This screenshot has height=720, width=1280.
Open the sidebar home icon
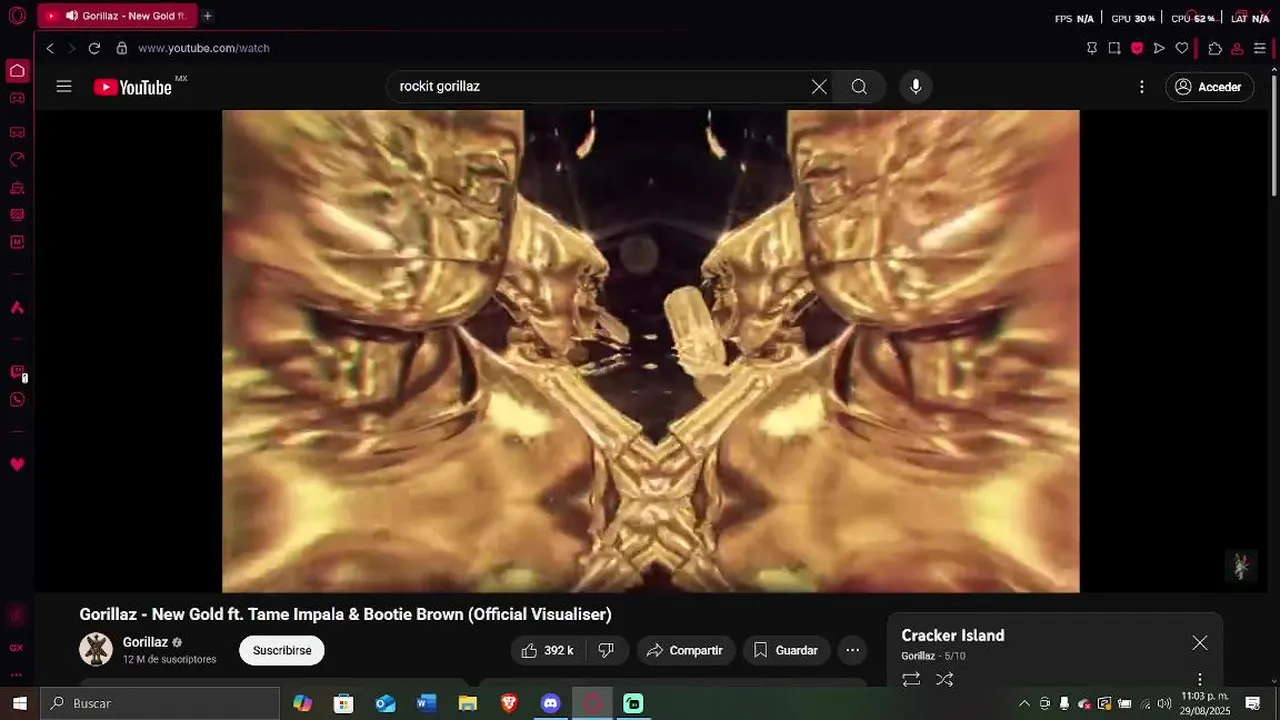(17, 71)
